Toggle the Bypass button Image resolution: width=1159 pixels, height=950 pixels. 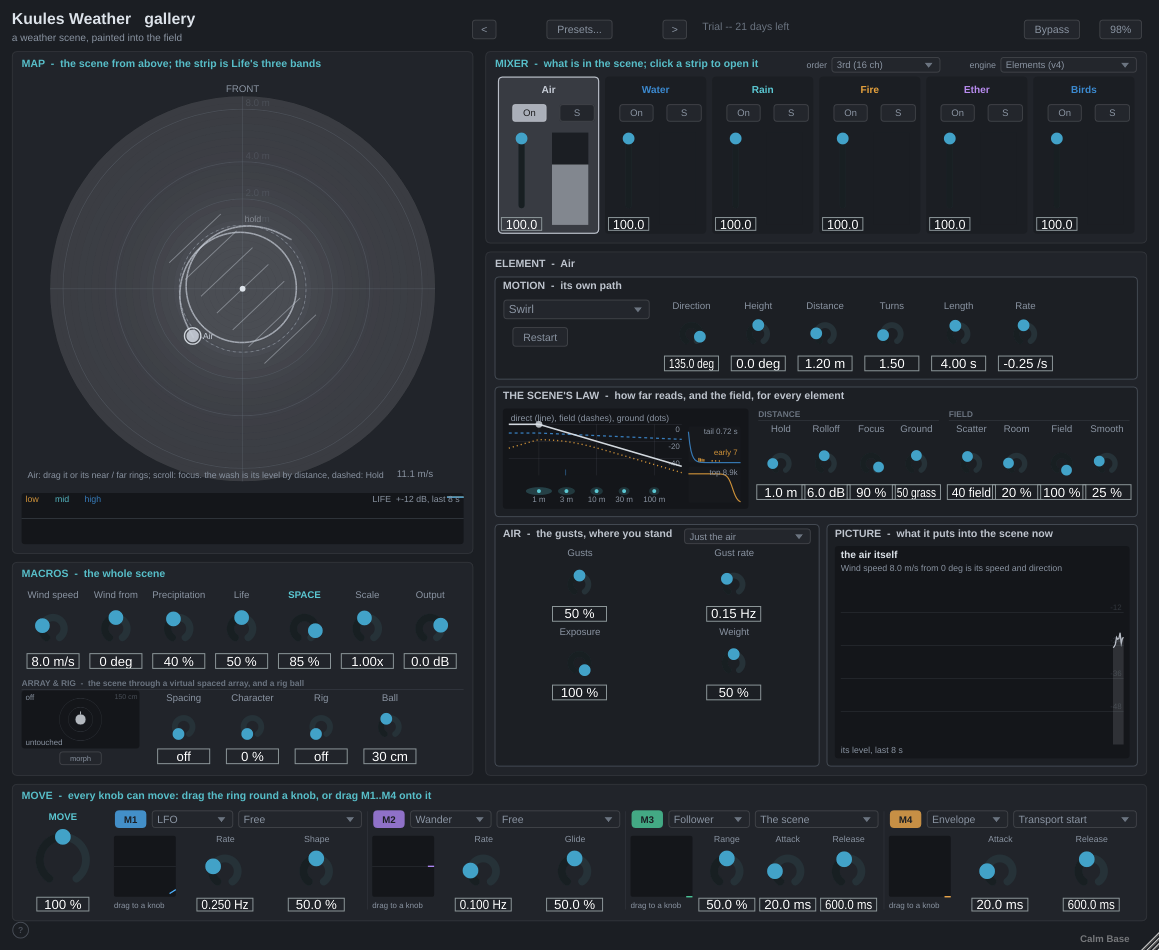[1052, 30]
